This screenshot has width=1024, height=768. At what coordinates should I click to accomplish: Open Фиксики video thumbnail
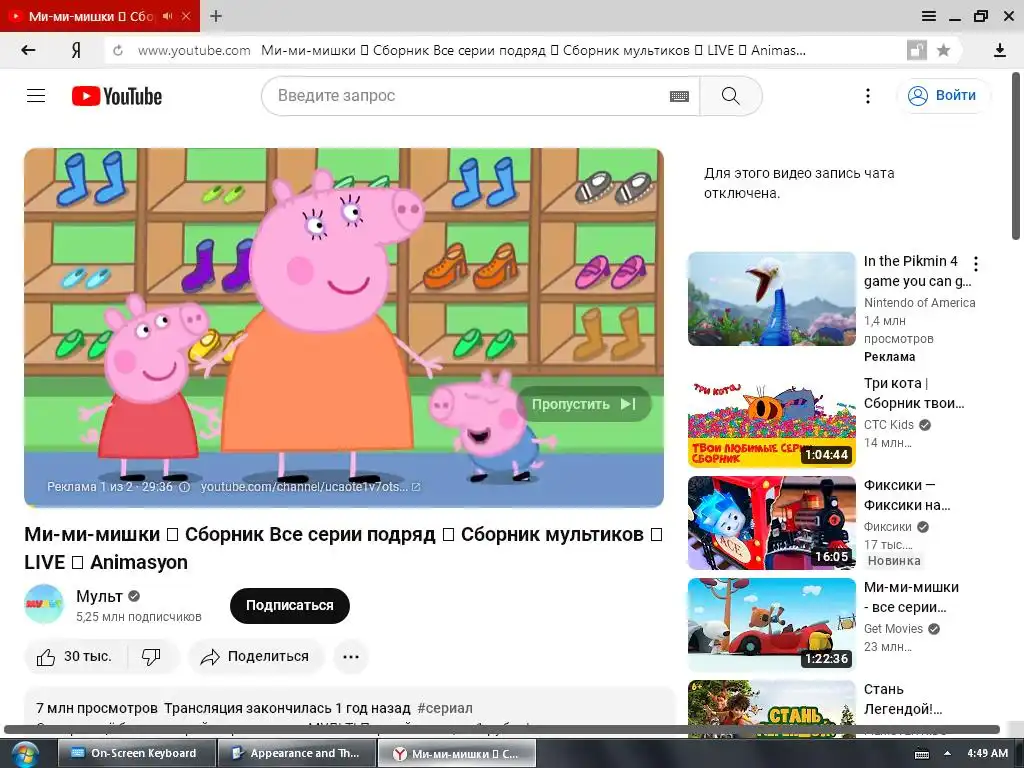coord(771,523)
